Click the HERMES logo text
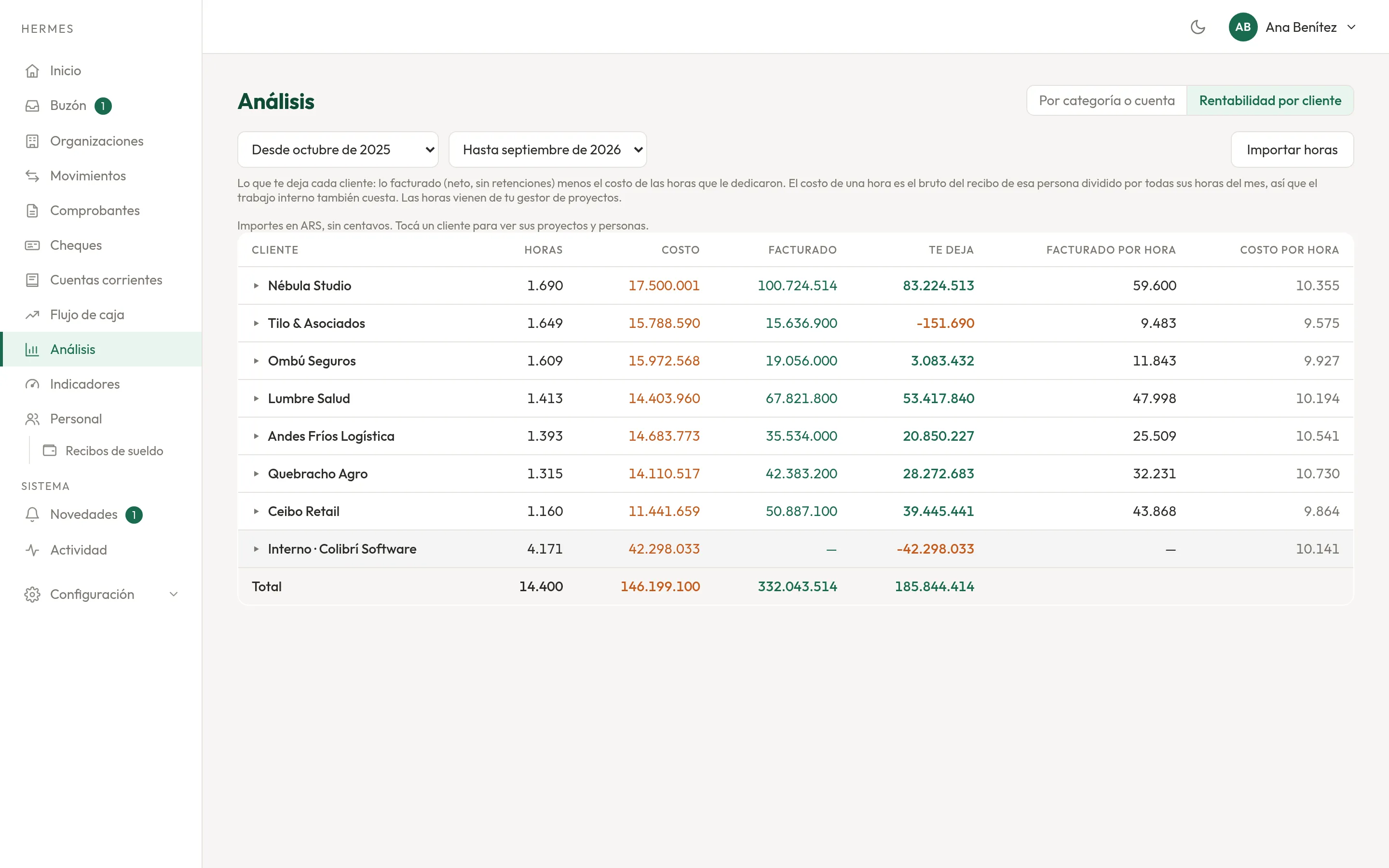 click(48, 29)
